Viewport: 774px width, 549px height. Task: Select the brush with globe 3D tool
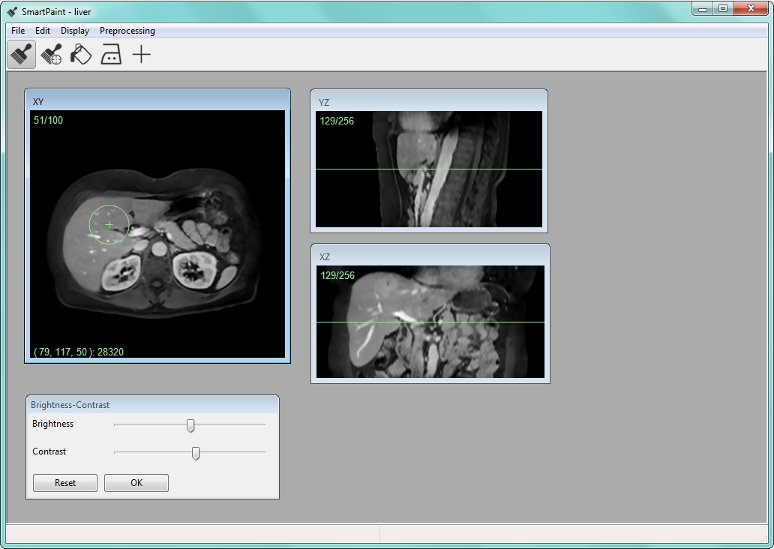click(x=52, y=54)
